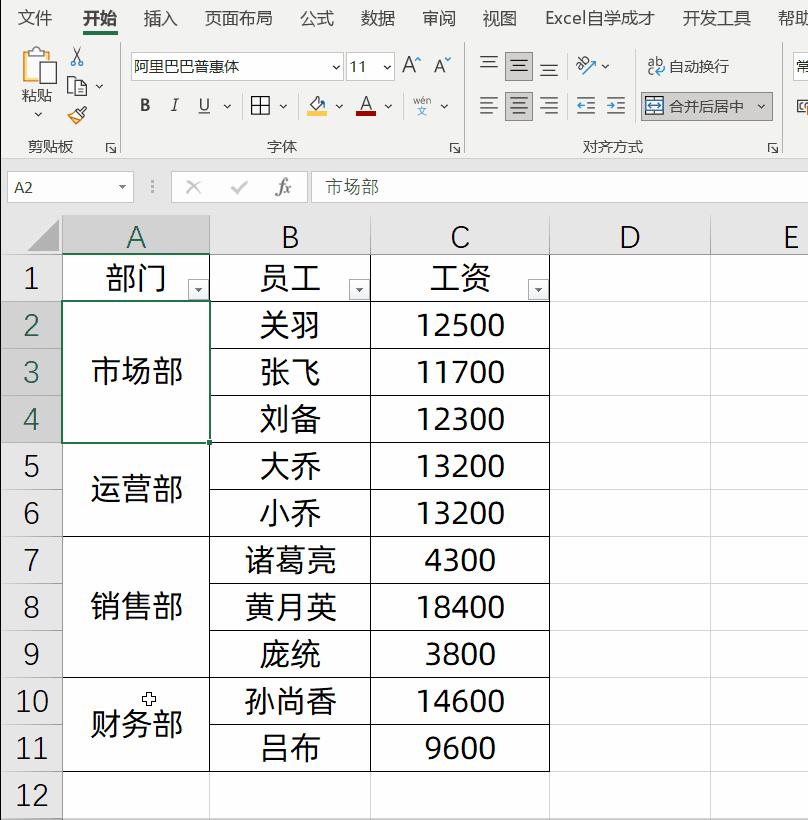Toggle center alignment
The height and width of the screenshot is (820, 808).
coord(517,105)
